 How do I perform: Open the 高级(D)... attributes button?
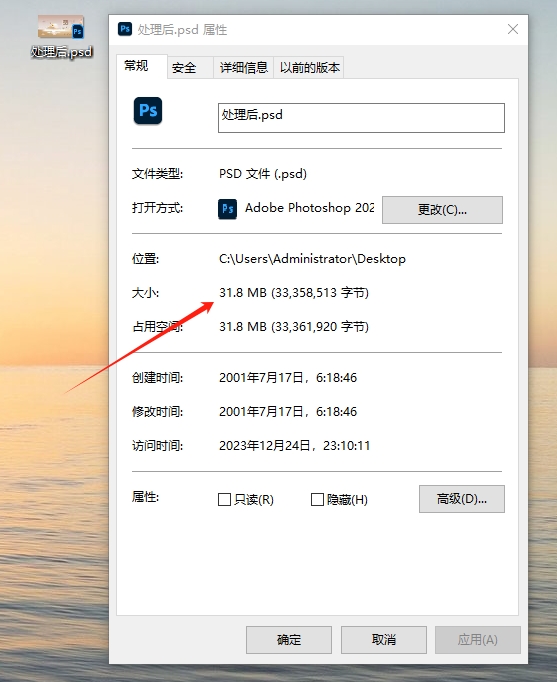[462, 499]
